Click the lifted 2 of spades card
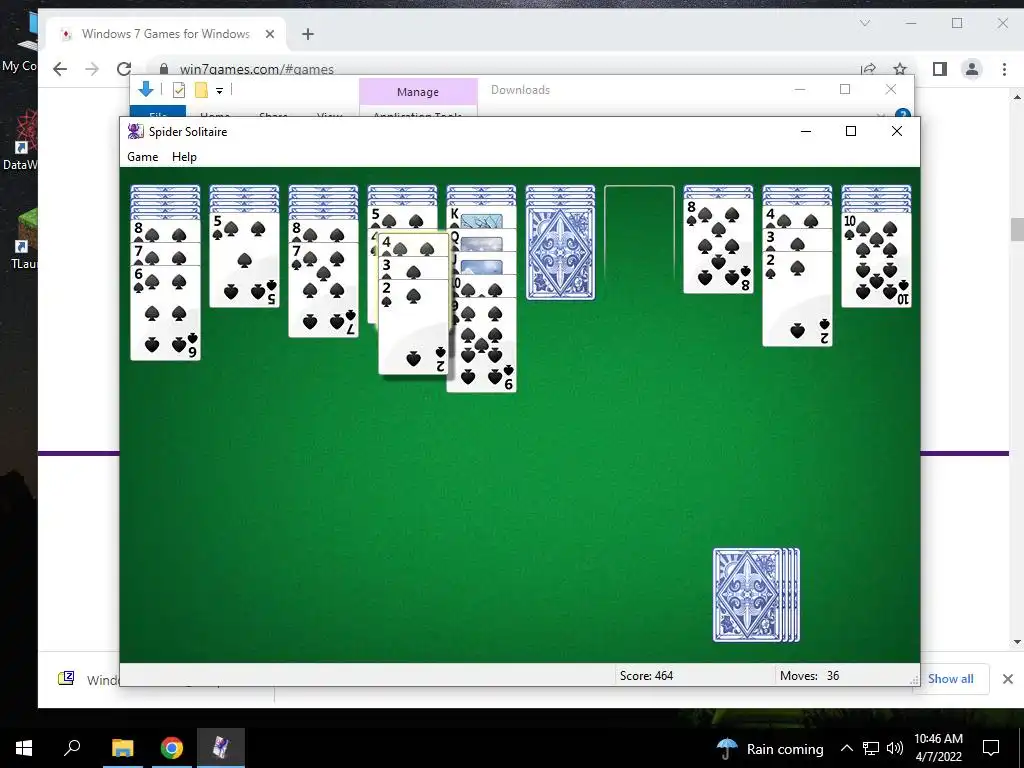 pyautogui.click(x=413, y=327)
